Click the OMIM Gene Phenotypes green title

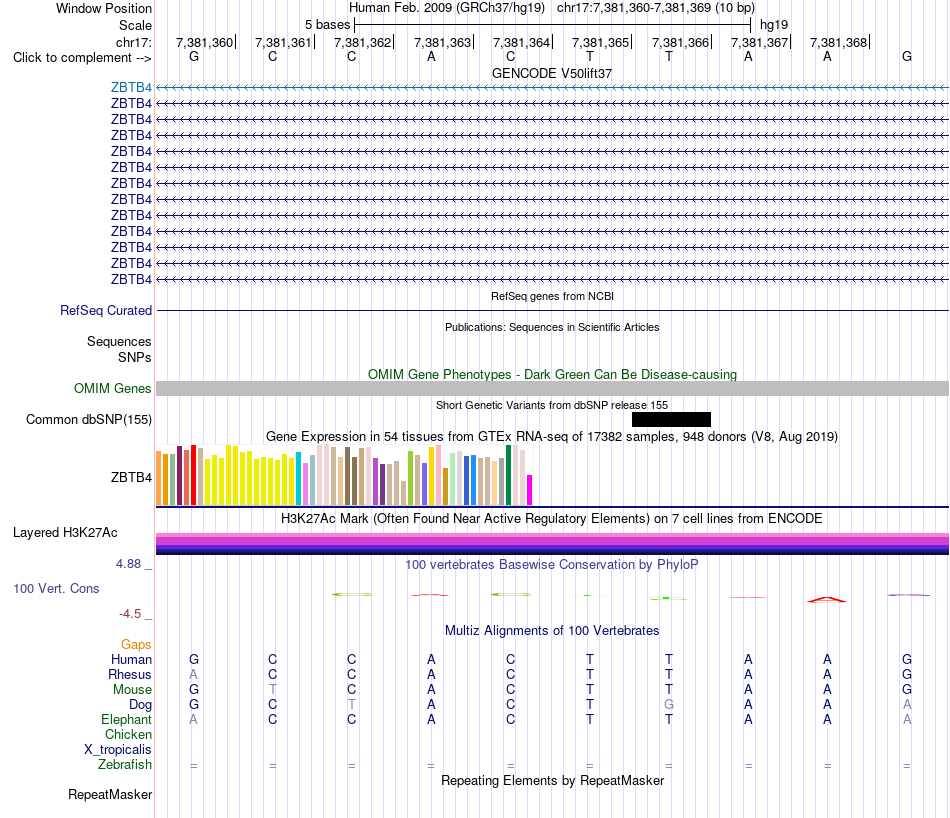click(552, 374)
